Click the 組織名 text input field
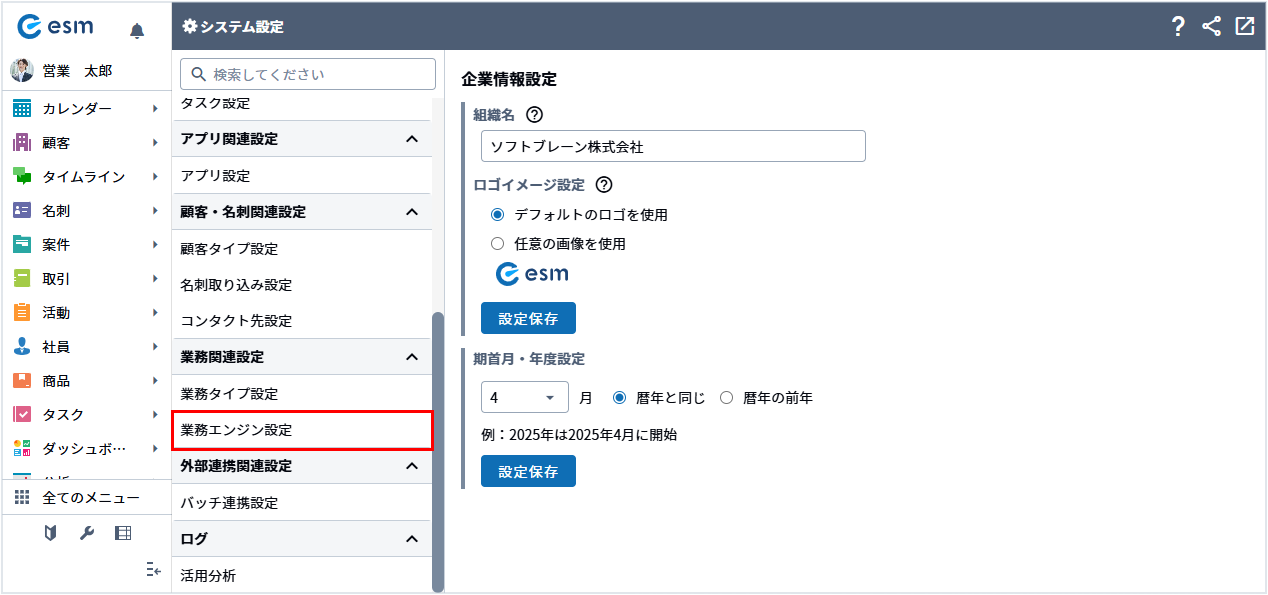Viewport: 1268px width, 595px height. (x=672, y=146)
